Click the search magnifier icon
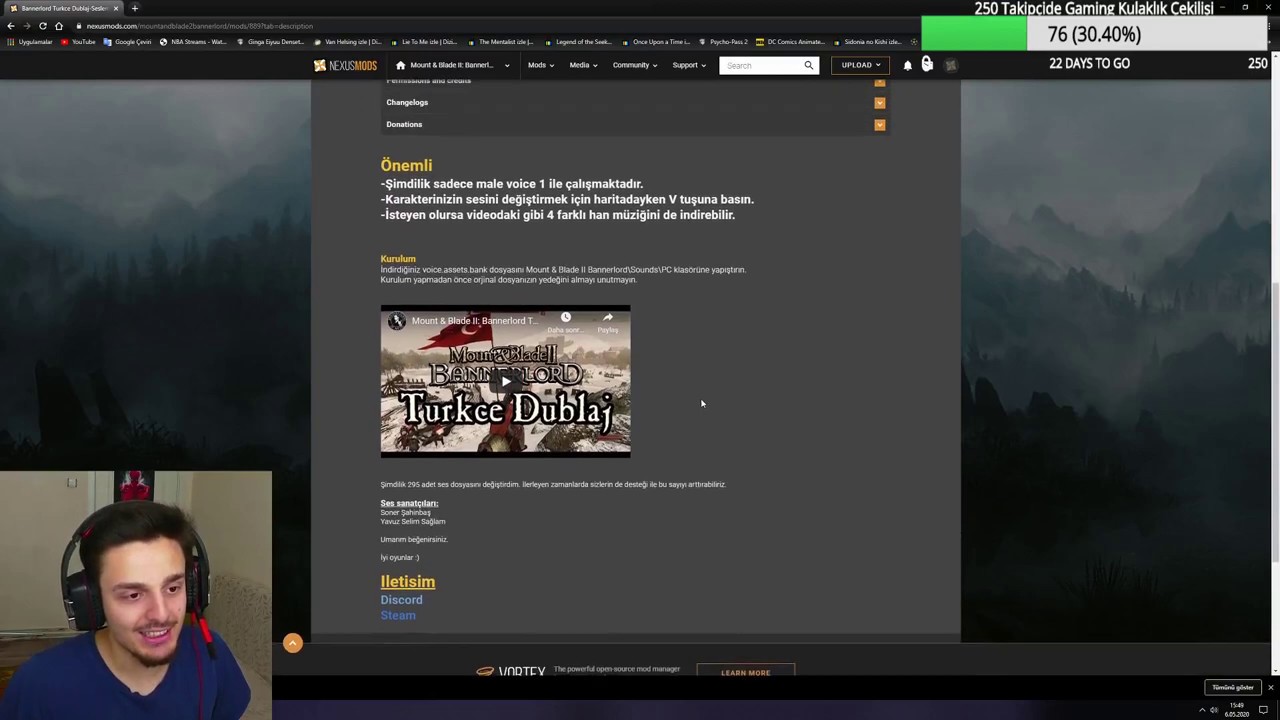This screenshot has height=720, width=1280. [x=809, y=65]
